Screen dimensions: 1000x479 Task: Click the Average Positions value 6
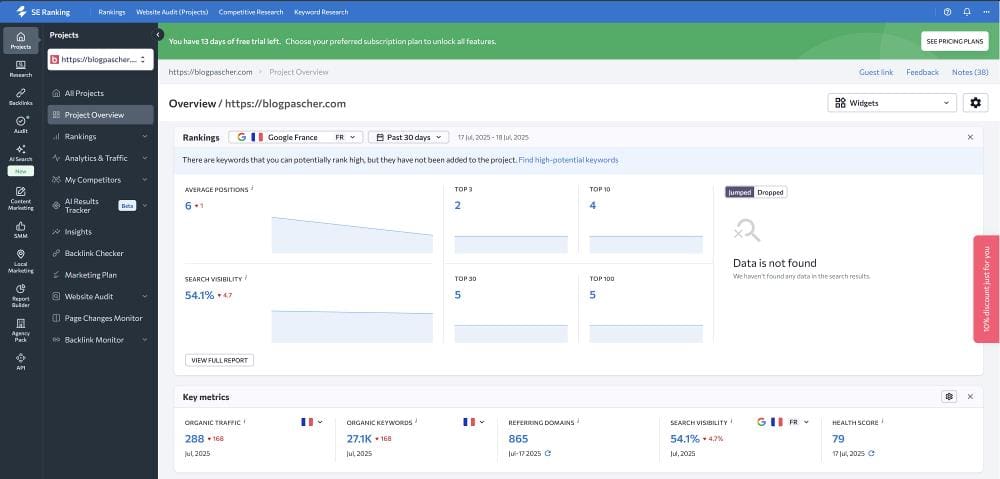tap(188, 205)
